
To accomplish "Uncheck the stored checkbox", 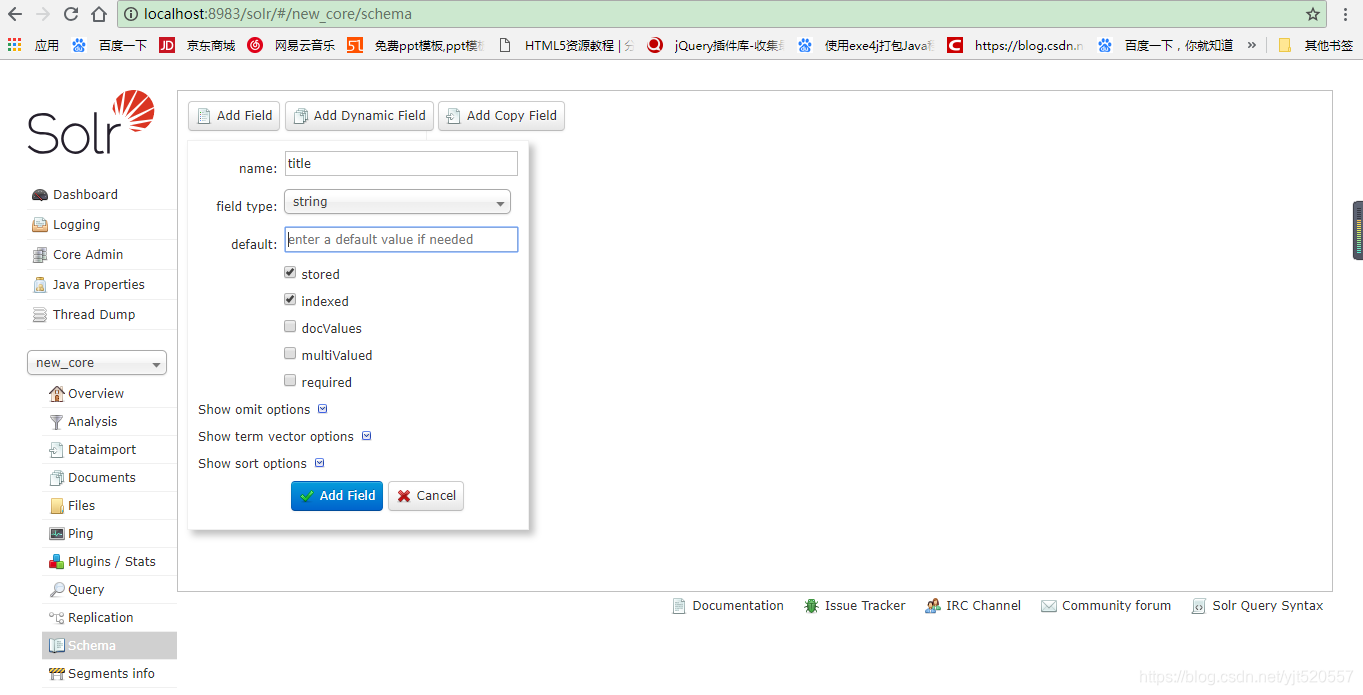I will click(290, 273).
